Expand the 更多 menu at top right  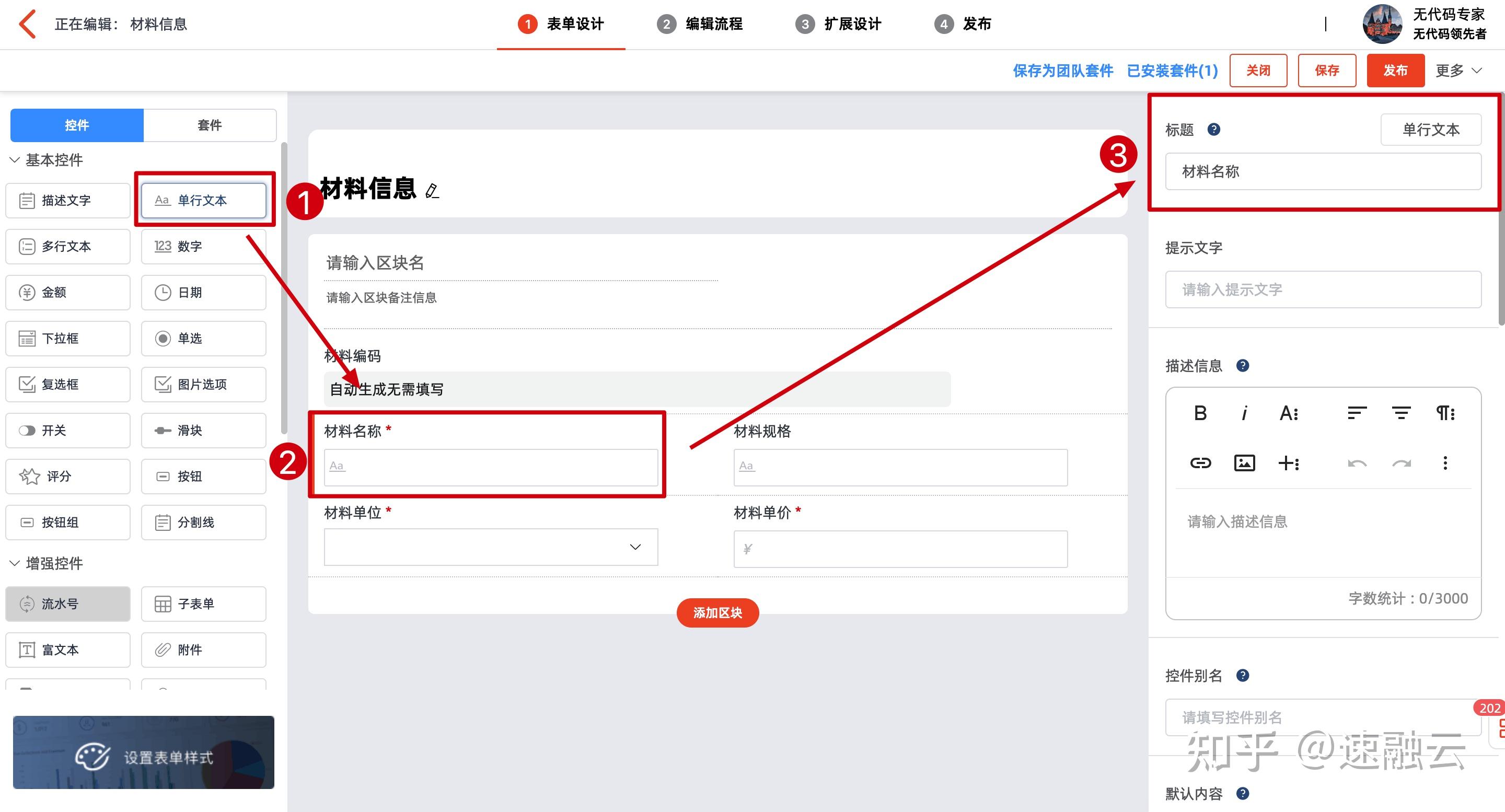[1459, 70]
